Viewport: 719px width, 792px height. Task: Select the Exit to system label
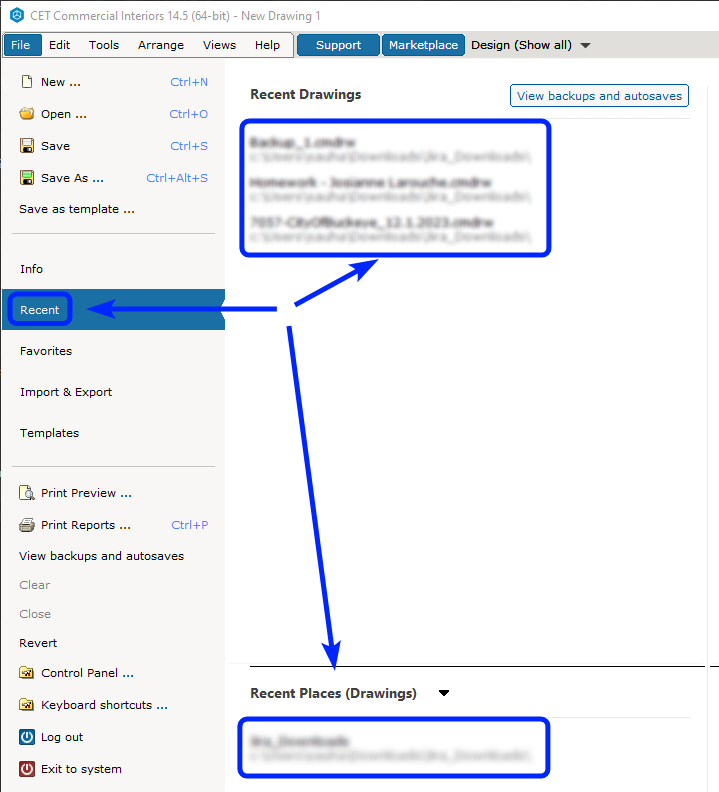pos(81,769)
